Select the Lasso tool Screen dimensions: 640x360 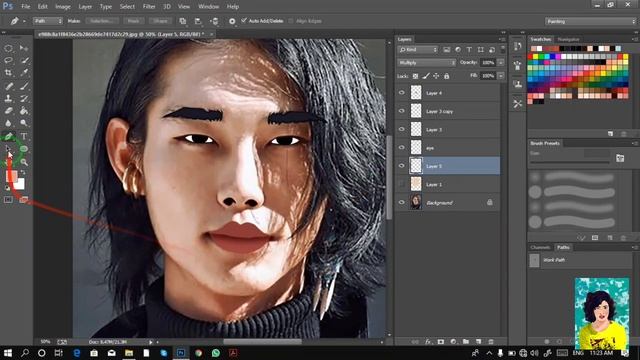click(x=8, y=60)
